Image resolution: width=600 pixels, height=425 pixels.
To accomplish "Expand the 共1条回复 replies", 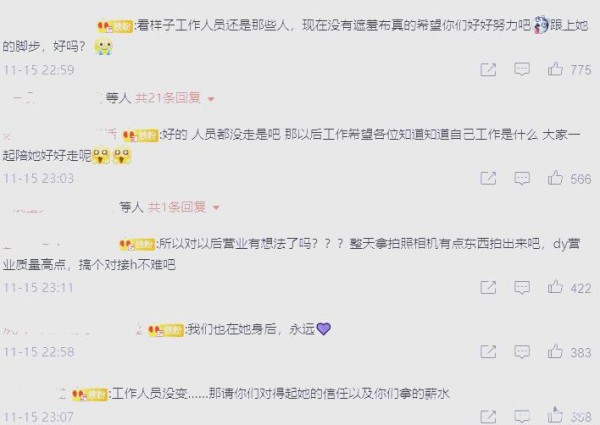I will point(177,207).
